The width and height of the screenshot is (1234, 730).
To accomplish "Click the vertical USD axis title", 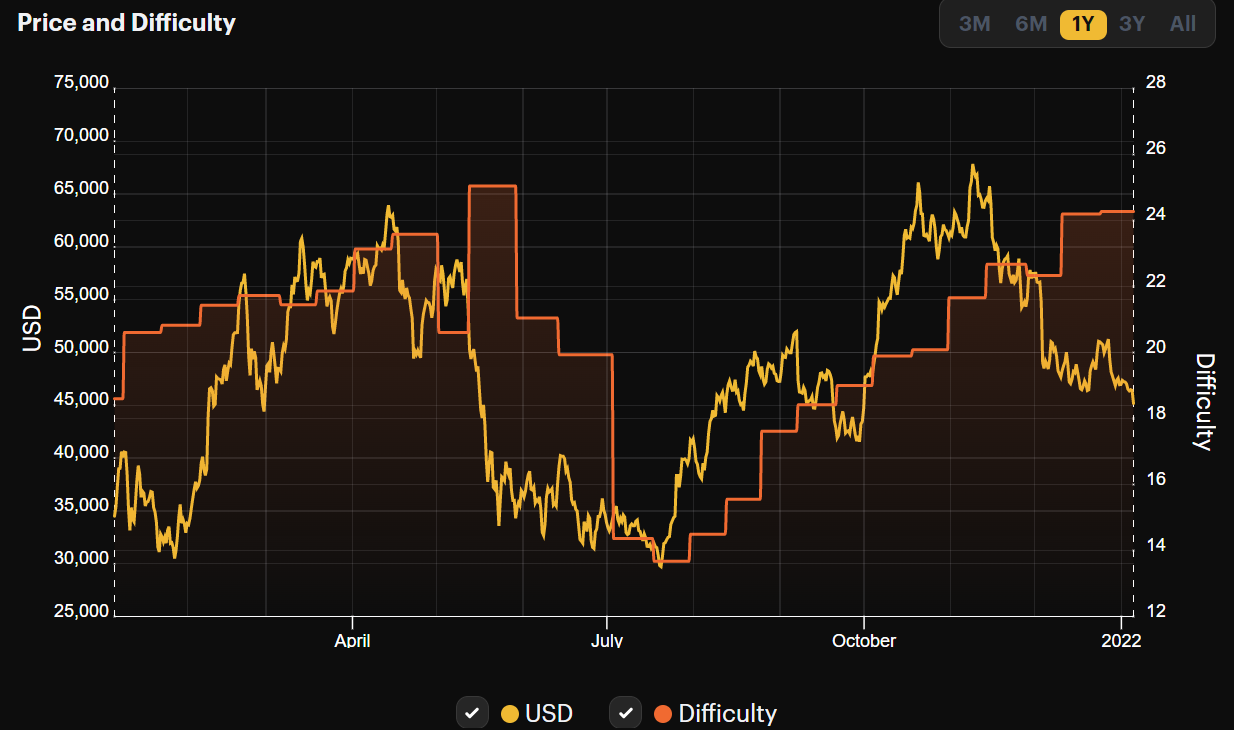I will click(x=32, y=329).
